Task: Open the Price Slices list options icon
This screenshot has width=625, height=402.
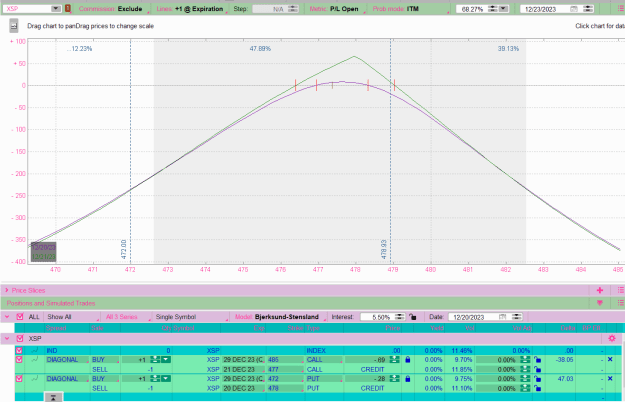Action: [621, 290]
